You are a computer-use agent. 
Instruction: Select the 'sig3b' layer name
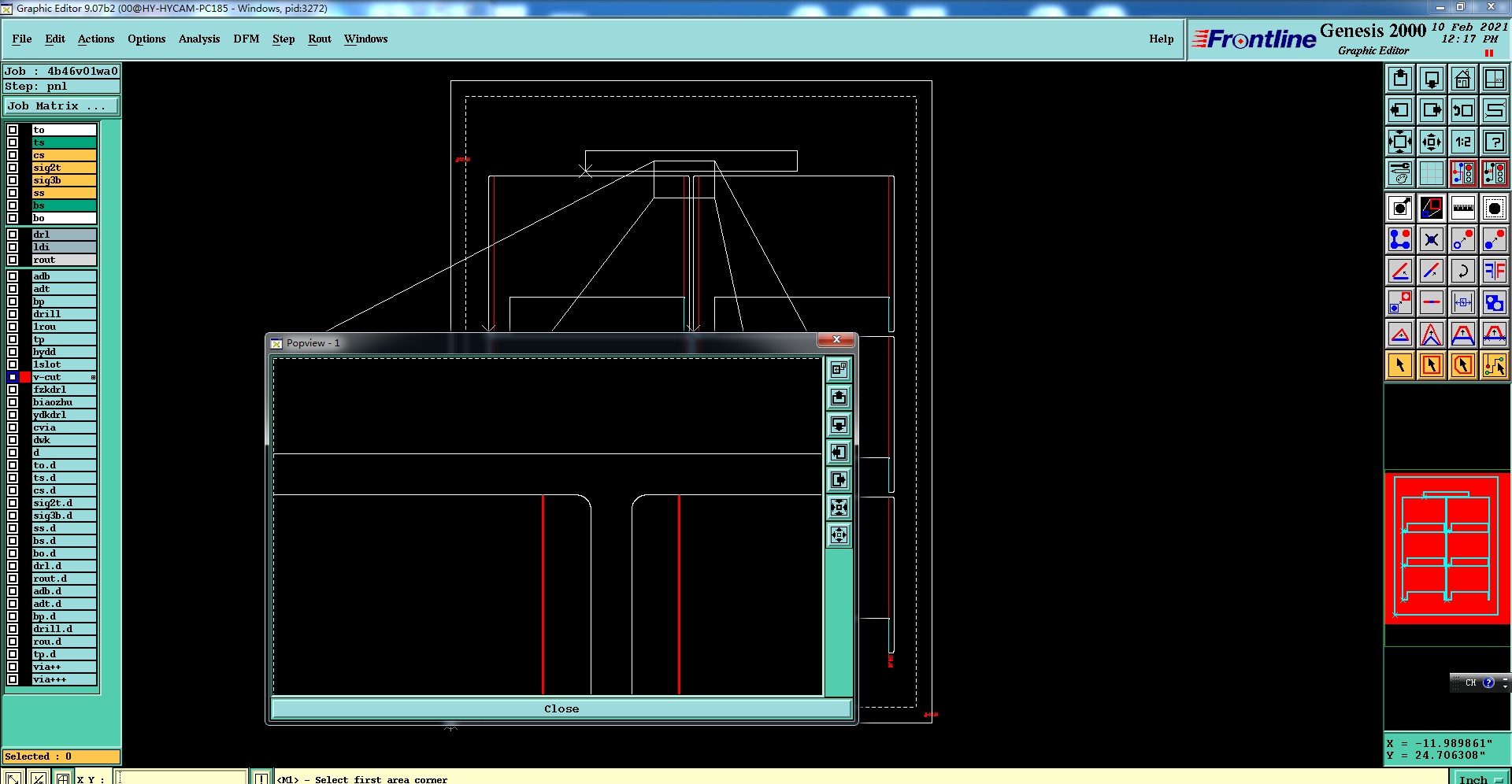[x=64, y=180]
